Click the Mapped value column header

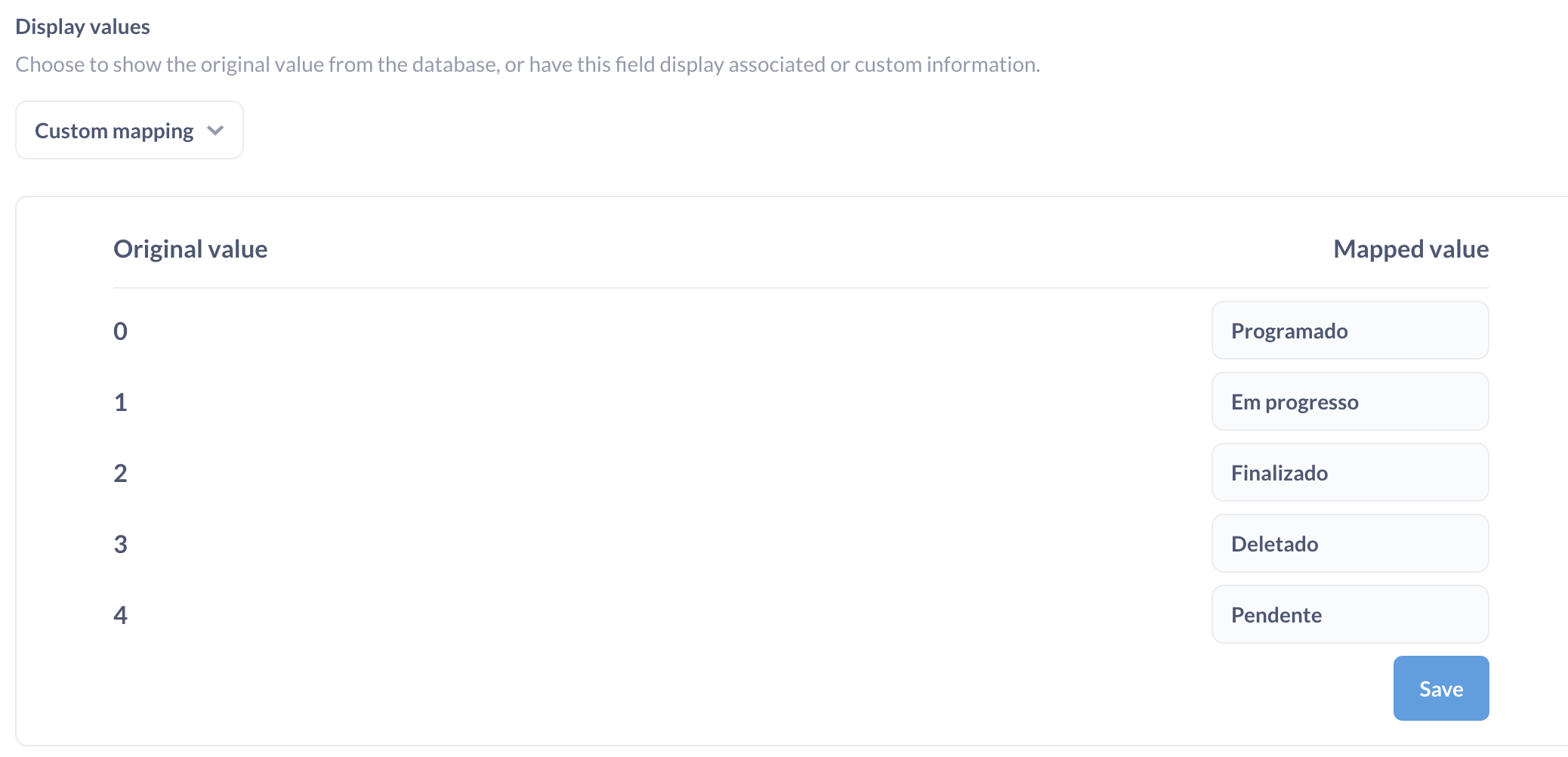pos(1409,248)
